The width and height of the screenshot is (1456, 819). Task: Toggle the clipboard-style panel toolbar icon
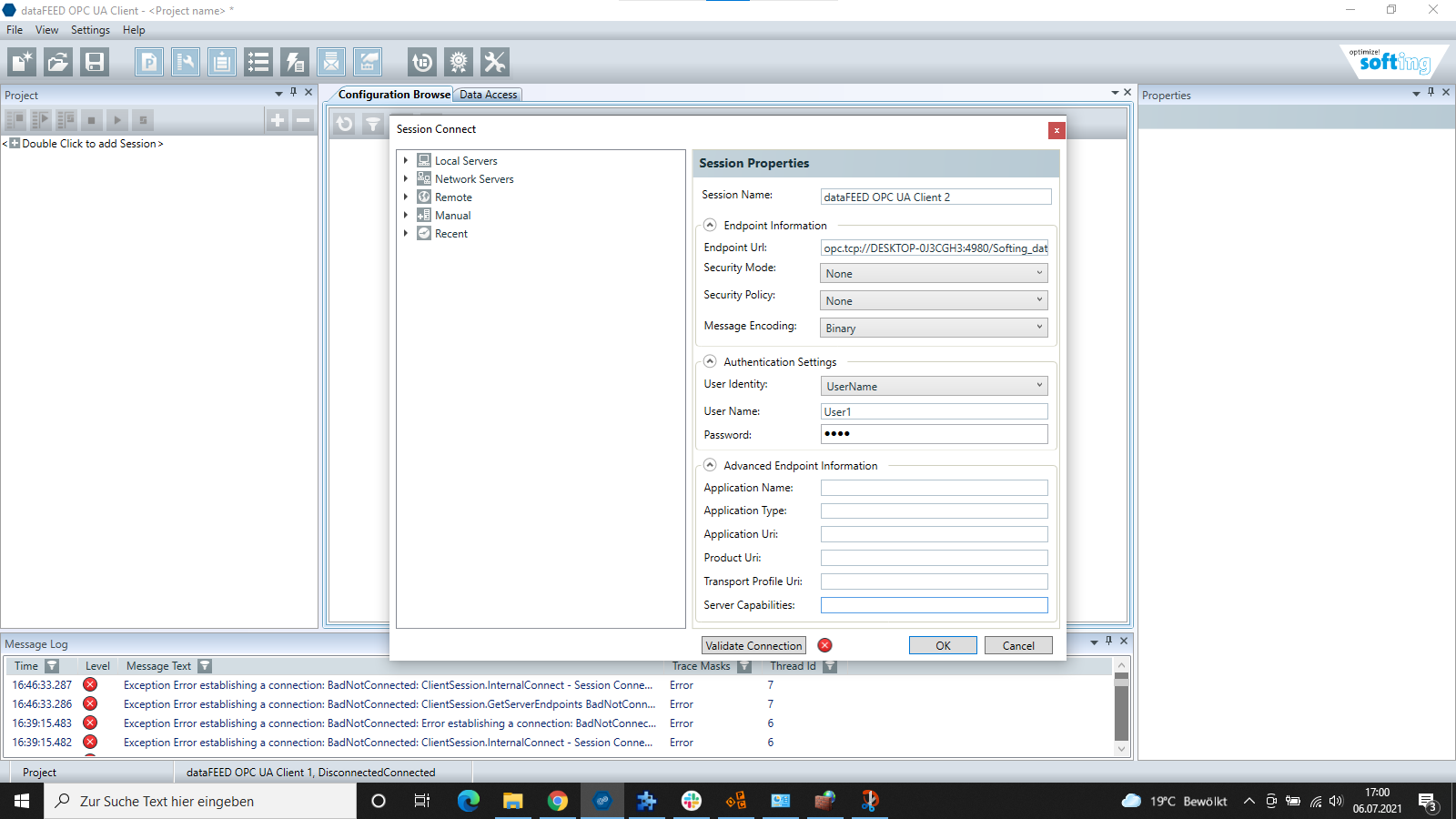click(x=222, y=62)
